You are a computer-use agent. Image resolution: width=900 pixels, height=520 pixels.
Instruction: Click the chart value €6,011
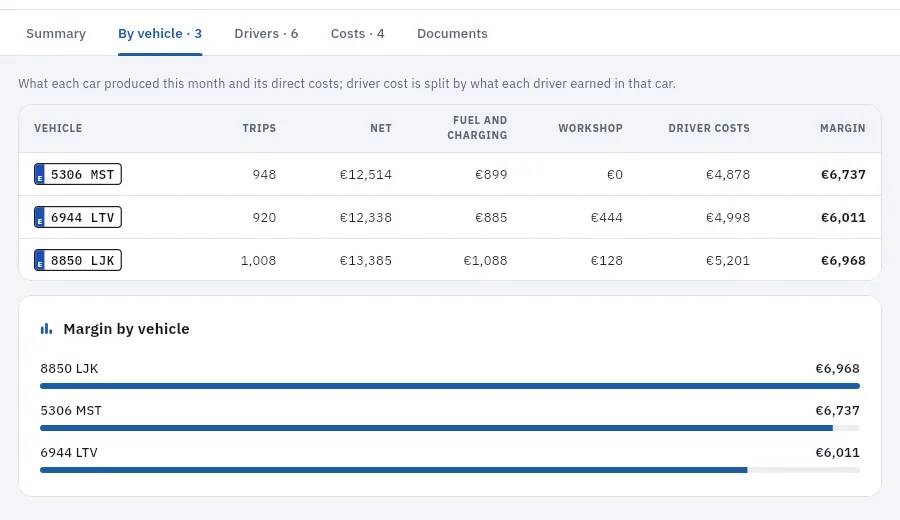click(x=837, y=452)
